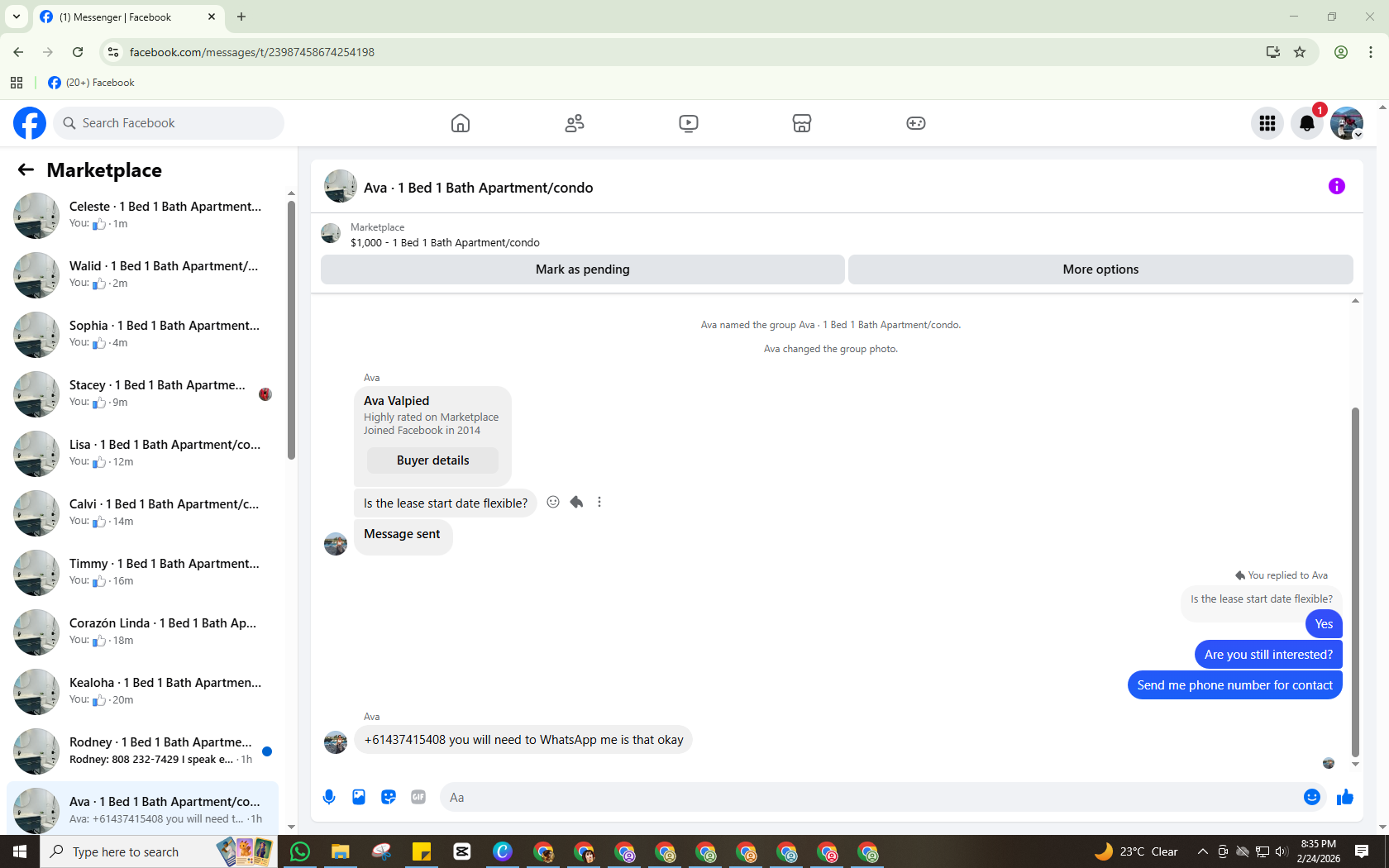Open the Corazón Linda conversation

tap(143, 632)
